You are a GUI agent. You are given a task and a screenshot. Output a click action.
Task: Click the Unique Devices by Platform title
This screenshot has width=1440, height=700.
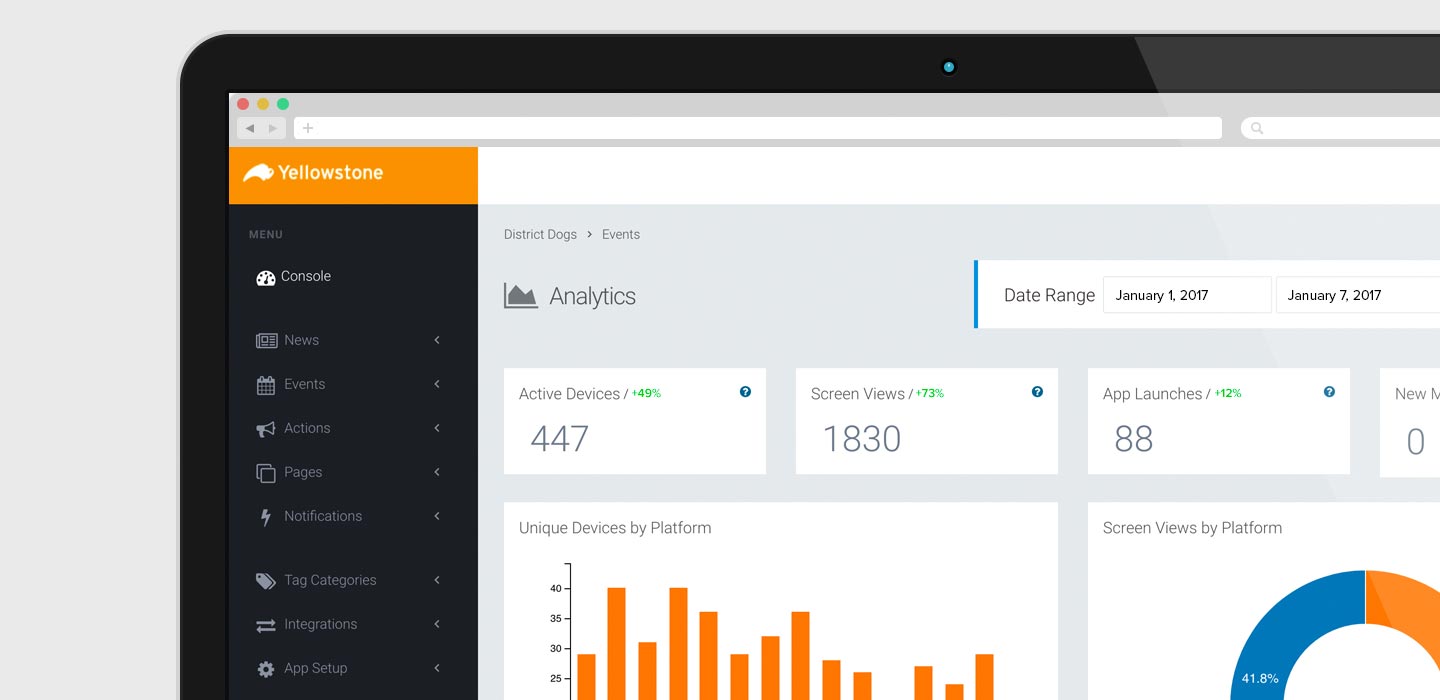[615, 528]
